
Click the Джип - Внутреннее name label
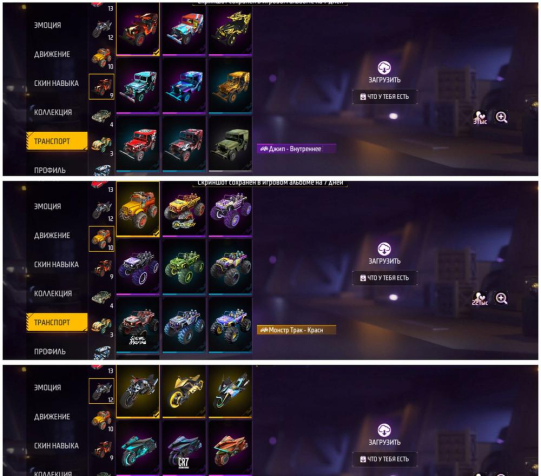click(296, 149)
